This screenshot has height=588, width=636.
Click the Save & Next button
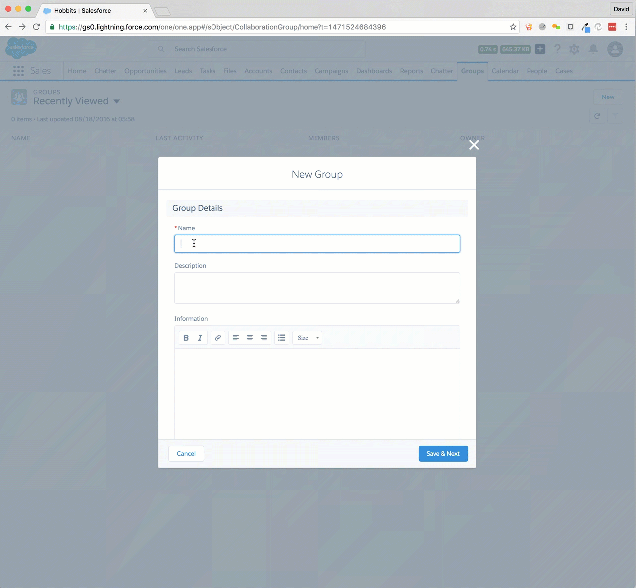coord(443,454)
